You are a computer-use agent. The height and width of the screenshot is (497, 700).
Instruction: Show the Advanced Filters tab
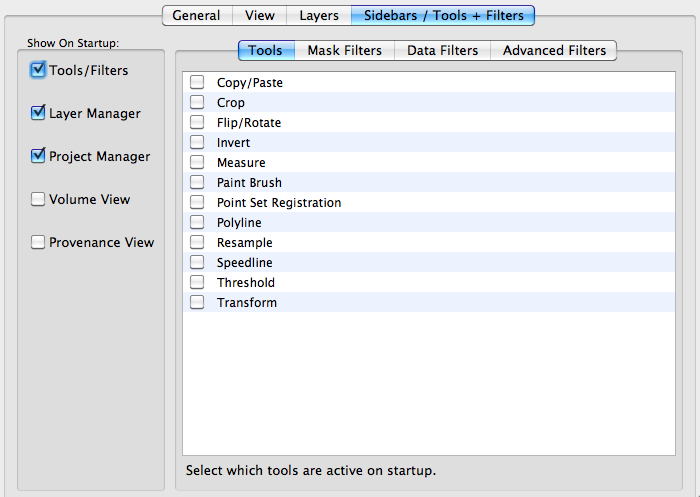554,50
